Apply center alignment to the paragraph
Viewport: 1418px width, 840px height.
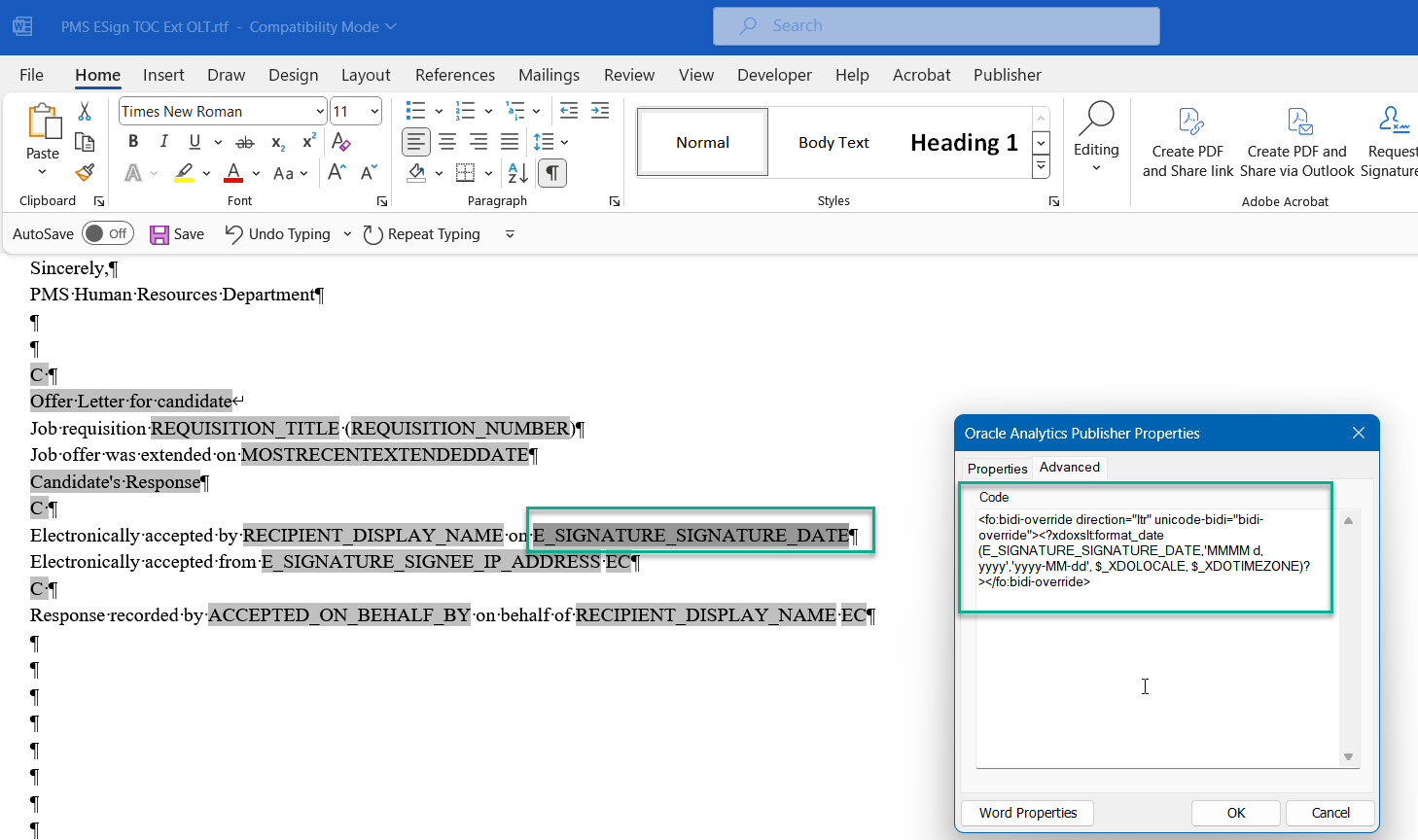pos(447,142)
